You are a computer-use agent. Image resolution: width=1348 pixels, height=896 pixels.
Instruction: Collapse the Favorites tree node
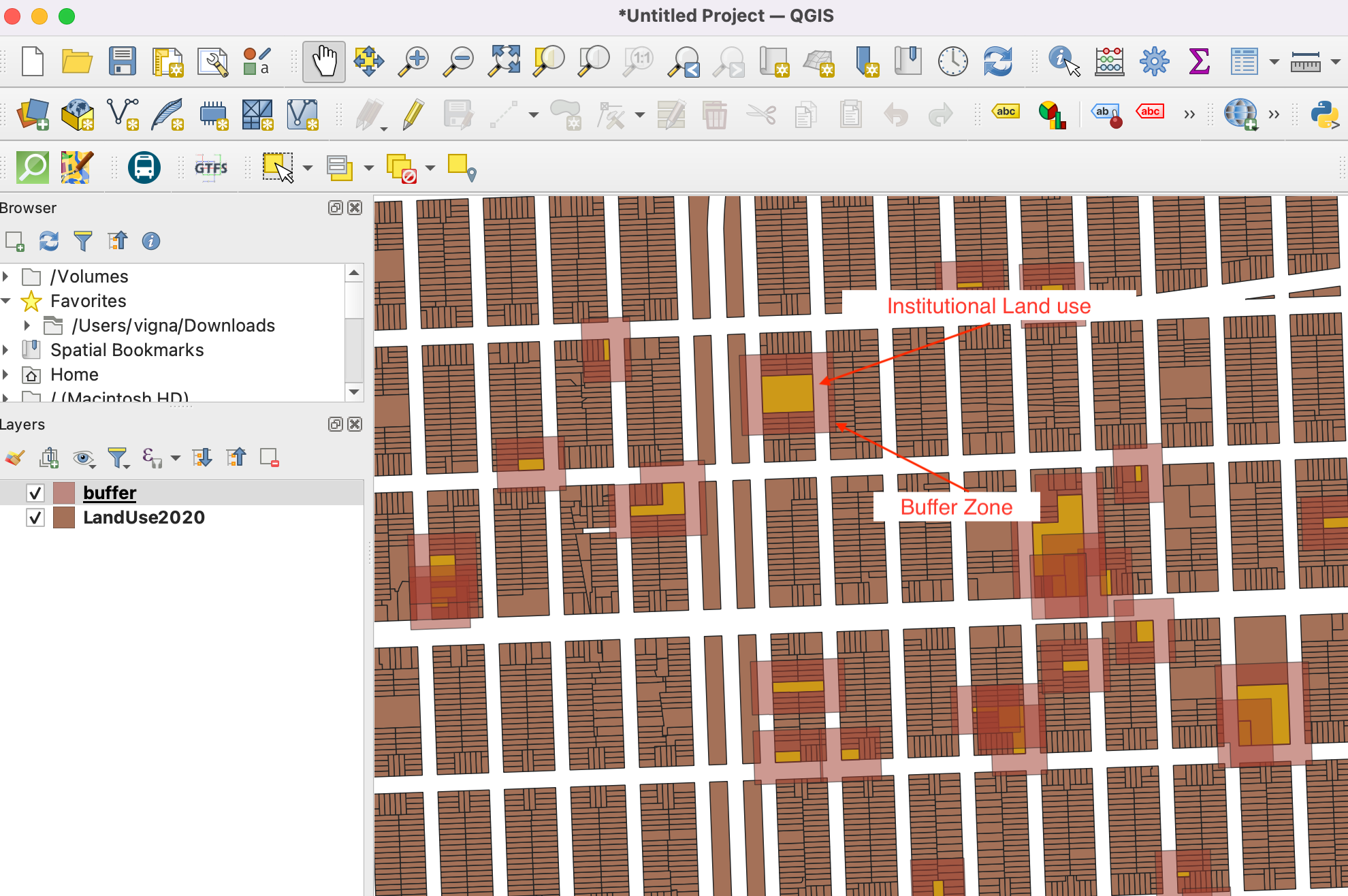click(6, 301)
